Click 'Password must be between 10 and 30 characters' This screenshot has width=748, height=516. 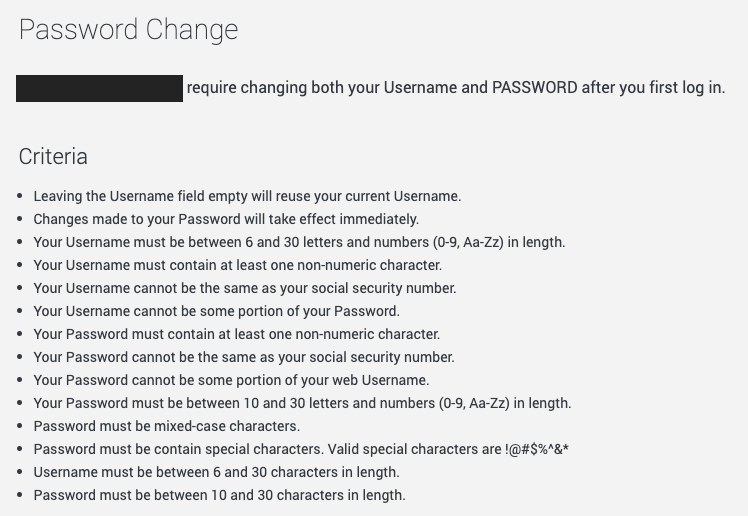point(219,495)
